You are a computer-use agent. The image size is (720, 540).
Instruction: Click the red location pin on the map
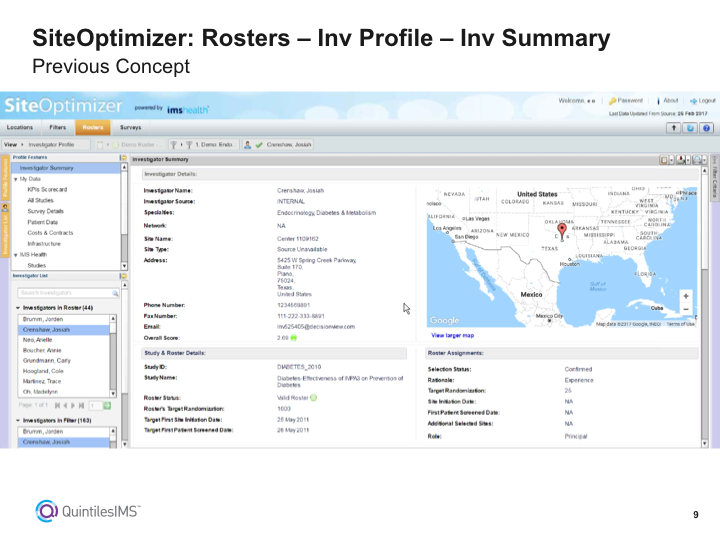point(562,231)
